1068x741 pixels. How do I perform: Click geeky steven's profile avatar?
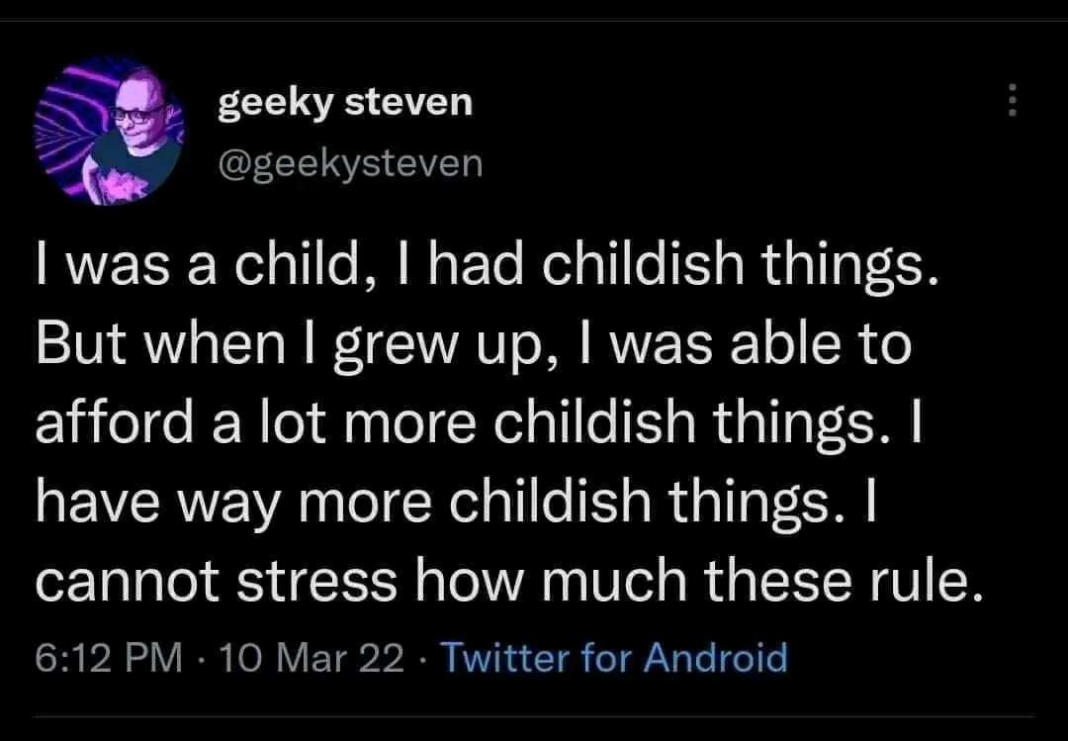109,131
